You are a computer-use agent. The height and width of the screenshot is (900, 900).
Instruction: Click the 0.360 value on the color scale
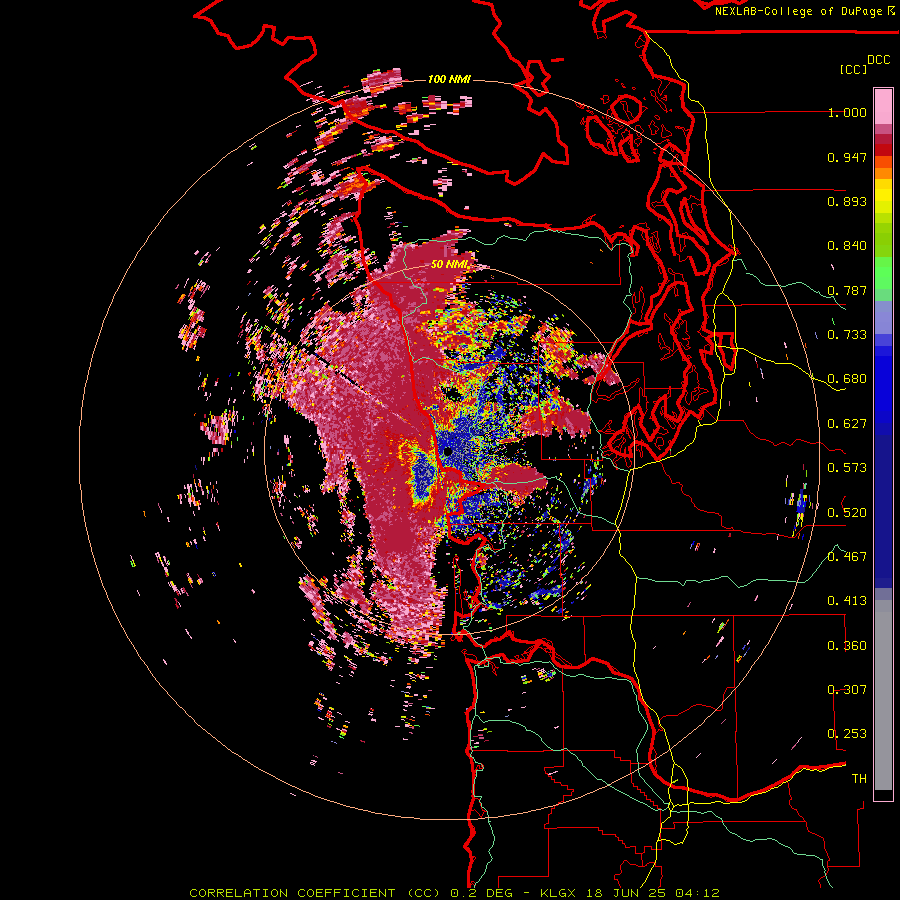[847, 646]
